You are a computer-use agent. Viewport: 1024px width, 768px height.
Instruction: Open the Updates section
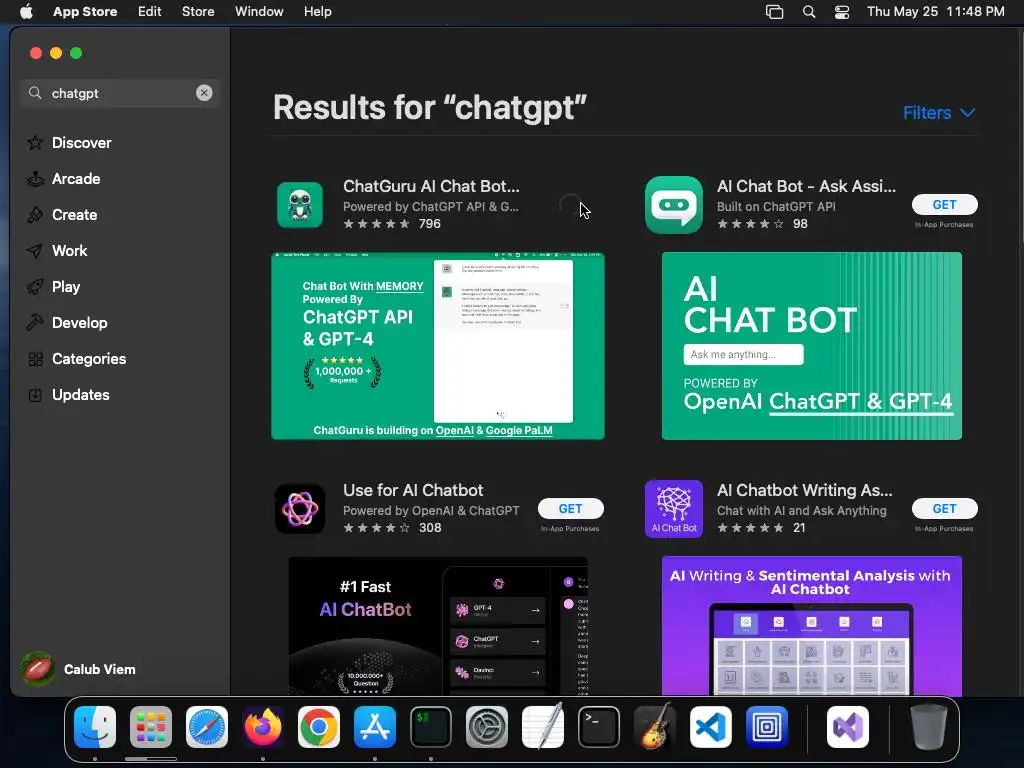68,394
